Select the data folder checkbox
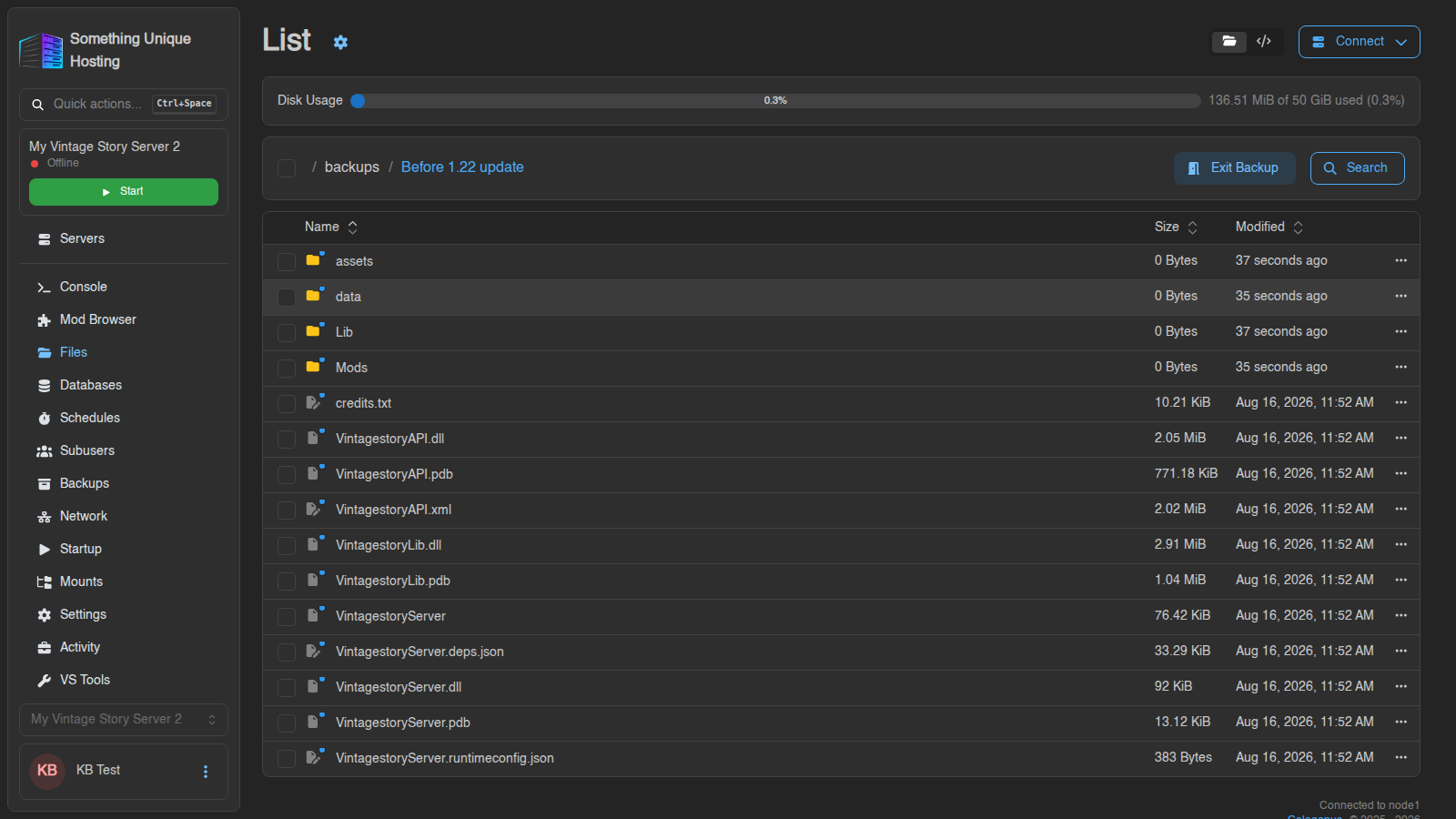Viewport: 1456px width, 819px height. coord(287,298)
